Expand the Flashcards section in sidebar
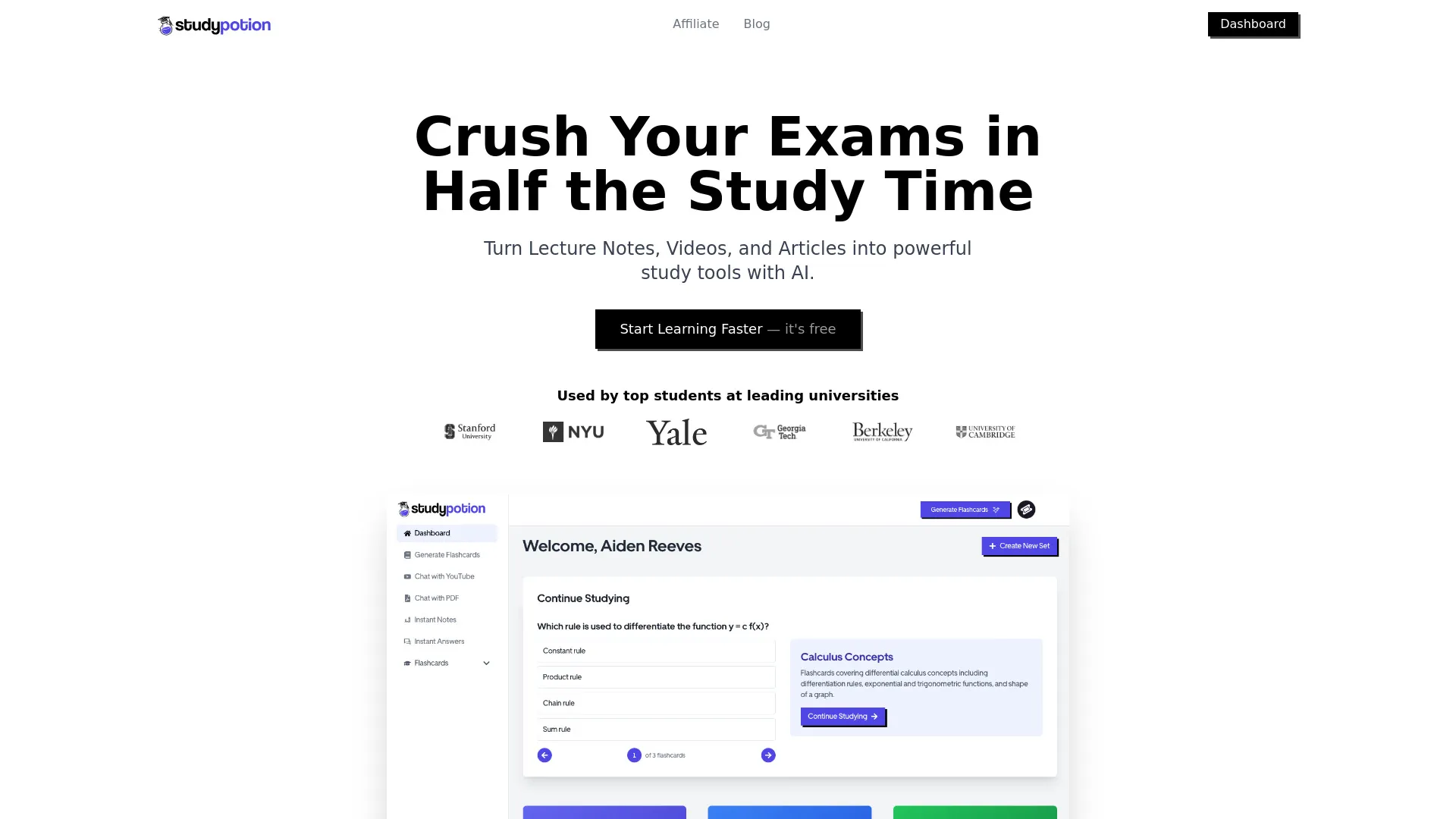 coord(486,662)
